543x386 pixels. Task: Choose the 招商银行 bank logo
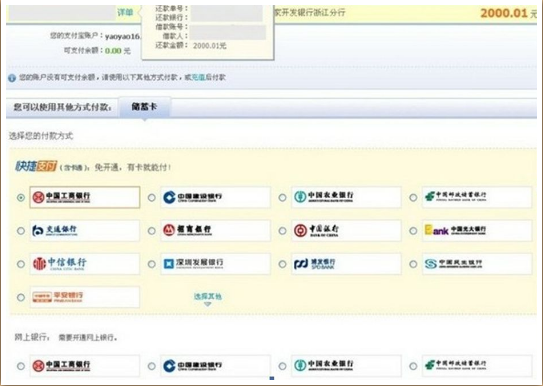215,230
